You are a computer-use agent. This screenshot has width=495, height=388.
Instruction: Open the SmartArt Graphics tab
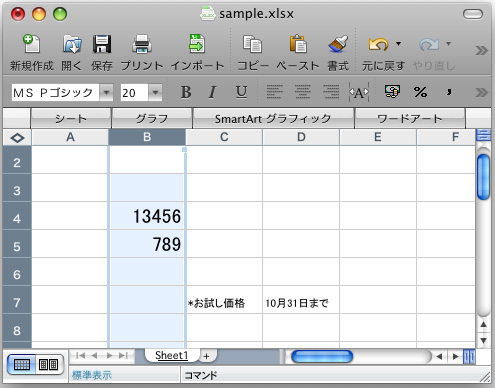pyautogui.click(x=273, y=118)
